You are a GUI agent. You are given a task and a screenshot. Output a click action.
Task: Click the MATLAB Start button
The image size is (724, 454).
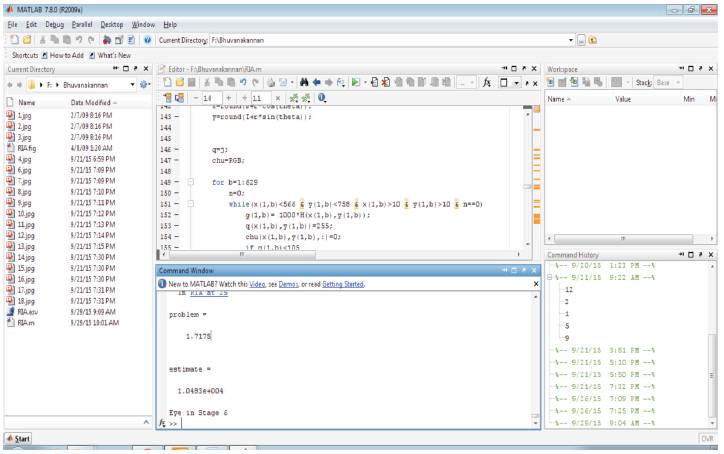pyautogui.click(x=18, y=439)
